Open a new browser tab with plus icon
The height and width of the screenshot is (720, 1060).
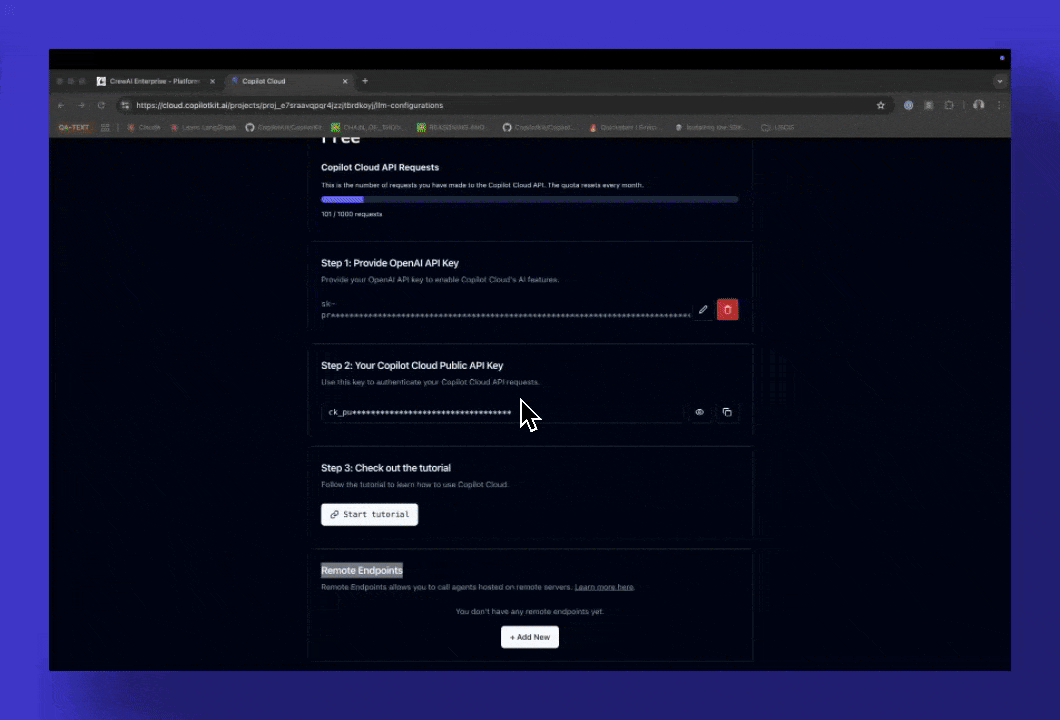pyautogui.click(x=365, y=81)
